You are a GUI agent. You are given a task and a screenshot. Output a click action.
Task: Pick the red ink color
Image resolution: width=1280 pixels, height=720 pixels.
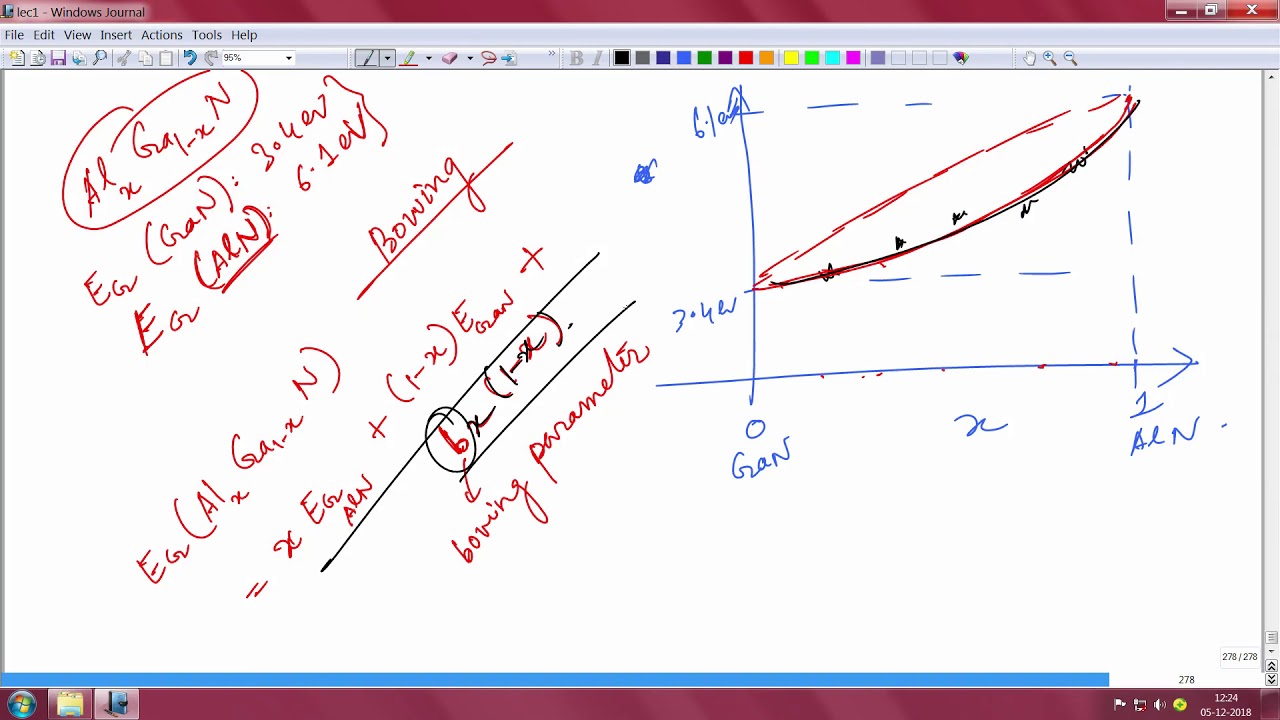[746, 58]
